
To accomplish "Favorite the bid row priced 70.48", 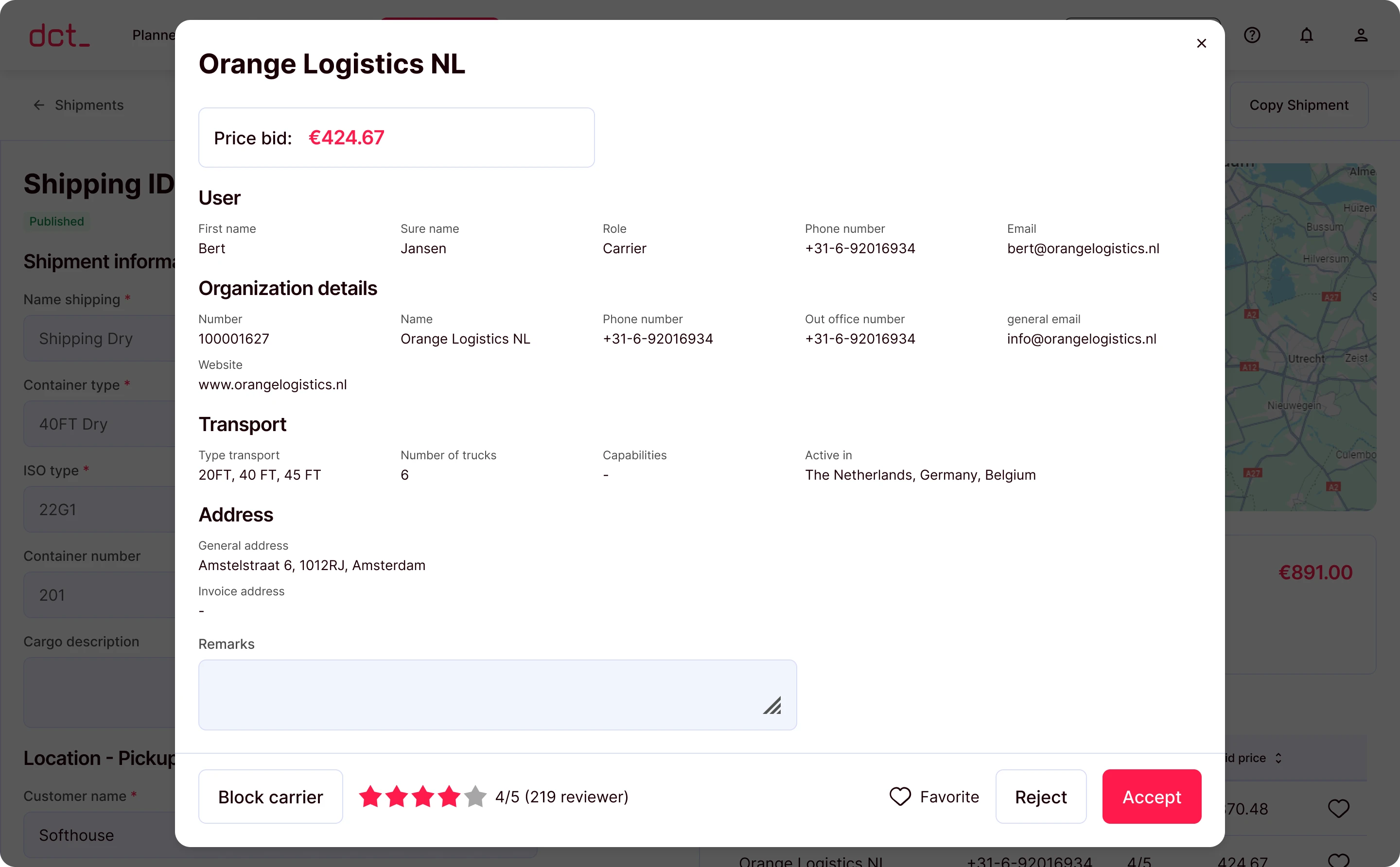I will pos(1339,809).
